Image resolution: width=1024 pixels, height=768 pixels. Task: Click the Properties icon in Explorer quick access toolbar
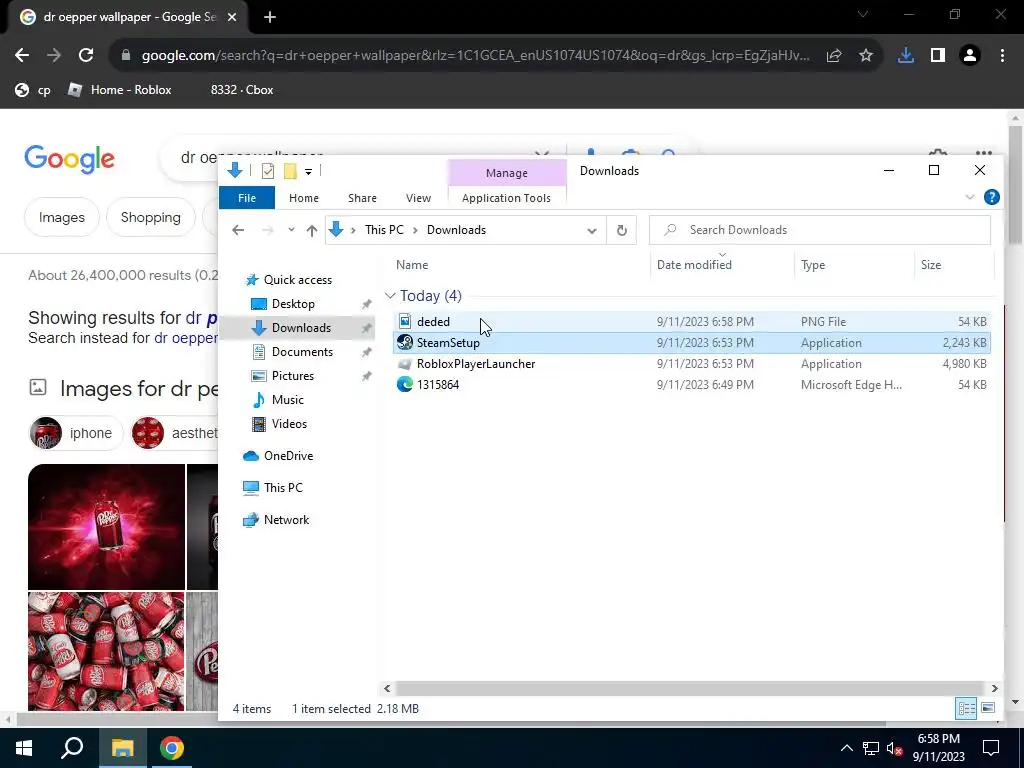pyautogui.click(x=268, y=171)
